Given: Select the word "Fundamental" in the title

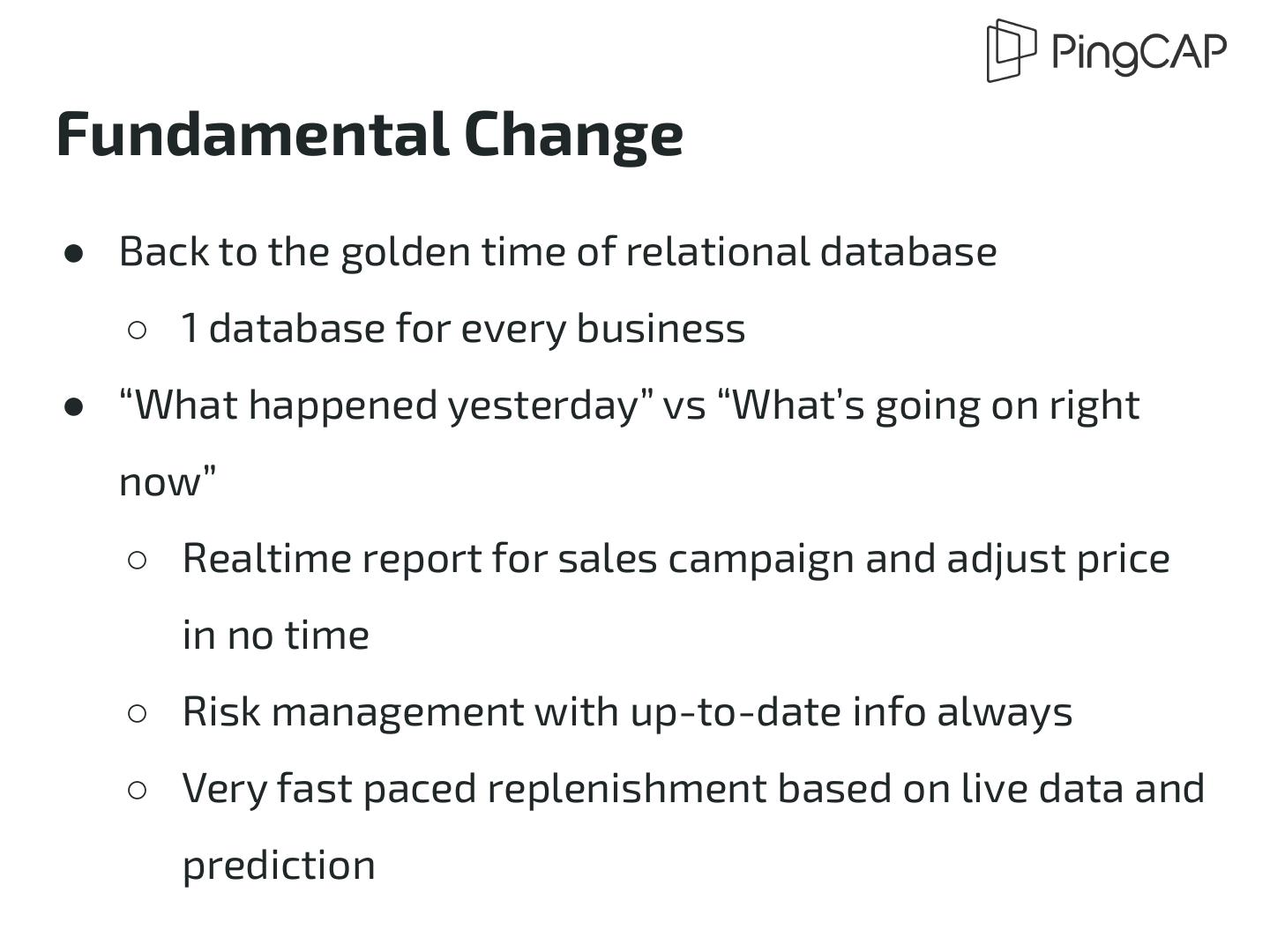Looking at the screenshot, I should (x=252, y=135).
